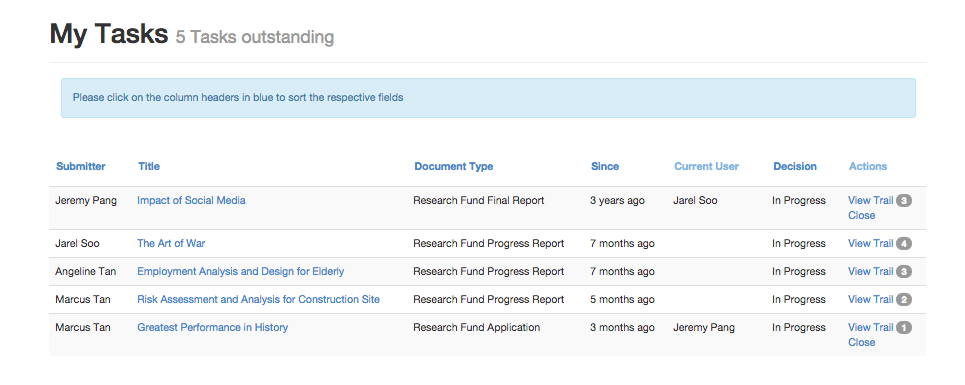This screenshot has height=385, width=965.
Task: Click 'Research Fund Application' cell
Action: coord(476,327)
